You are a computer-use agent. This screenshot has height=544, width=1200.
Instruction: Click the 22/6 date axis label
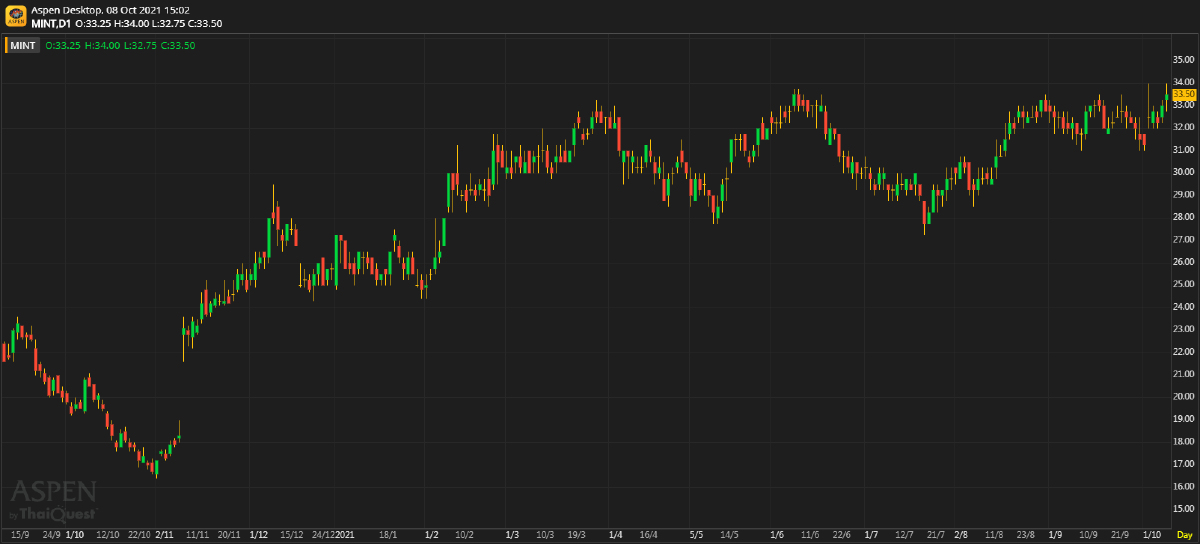(x=842, y=535)
